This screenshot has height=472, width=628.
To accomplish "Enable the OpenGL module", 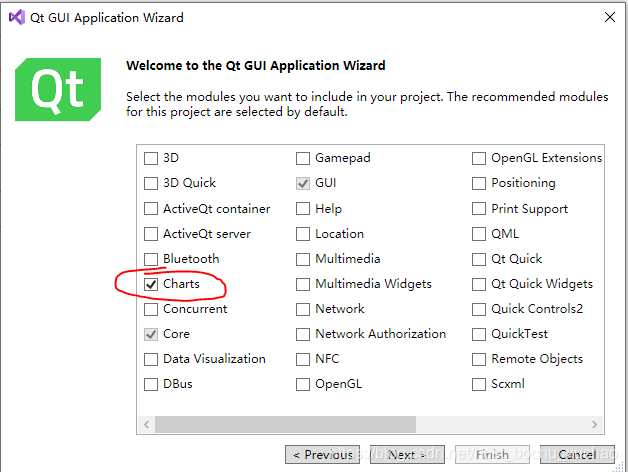I will tap(303, 384).
